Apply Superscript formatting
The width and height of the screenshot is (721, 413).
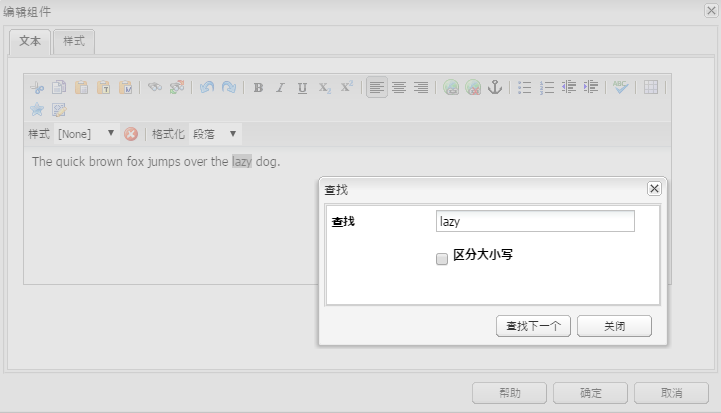(347, 87)
